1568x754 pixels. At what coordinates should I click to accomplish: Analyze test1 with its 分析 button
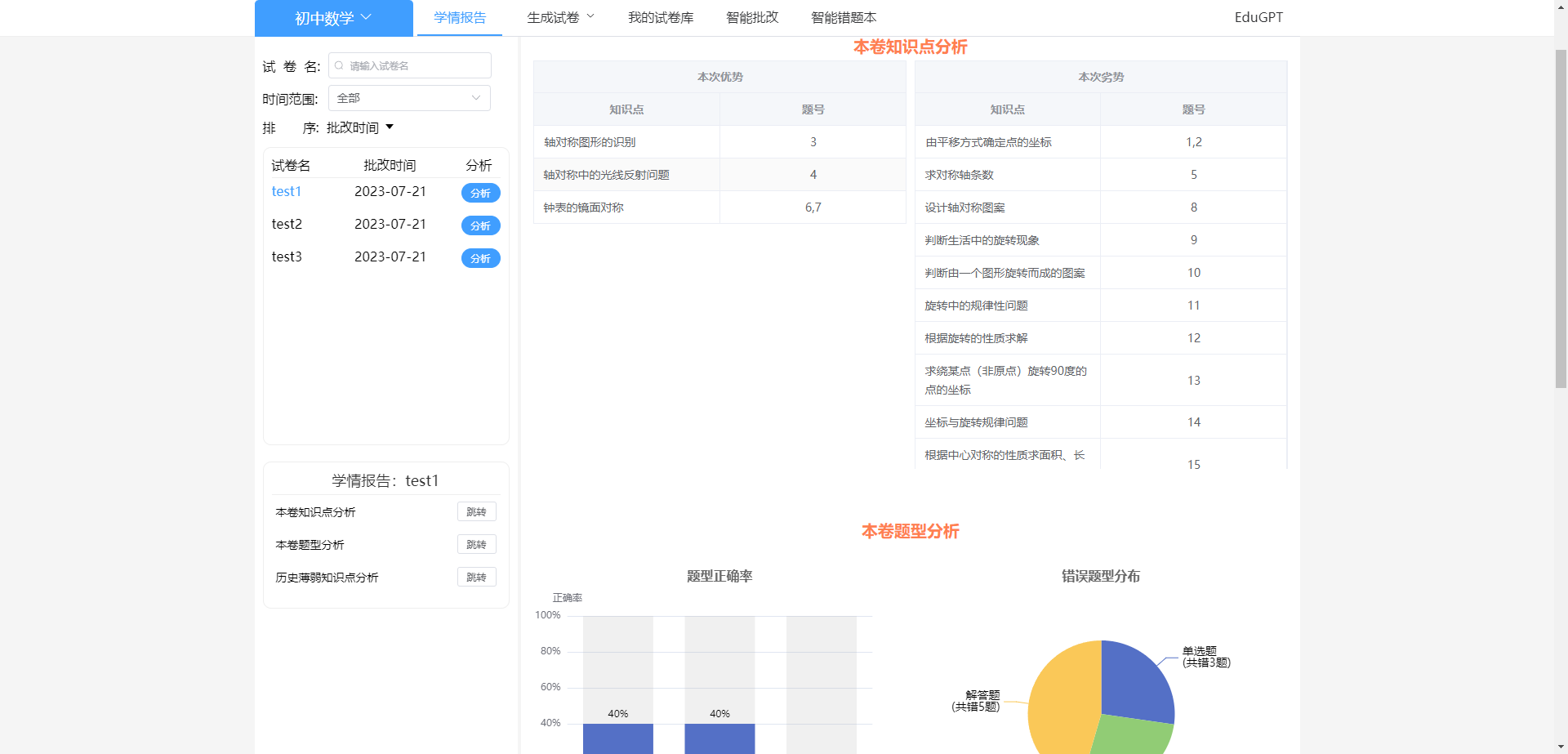480,193
